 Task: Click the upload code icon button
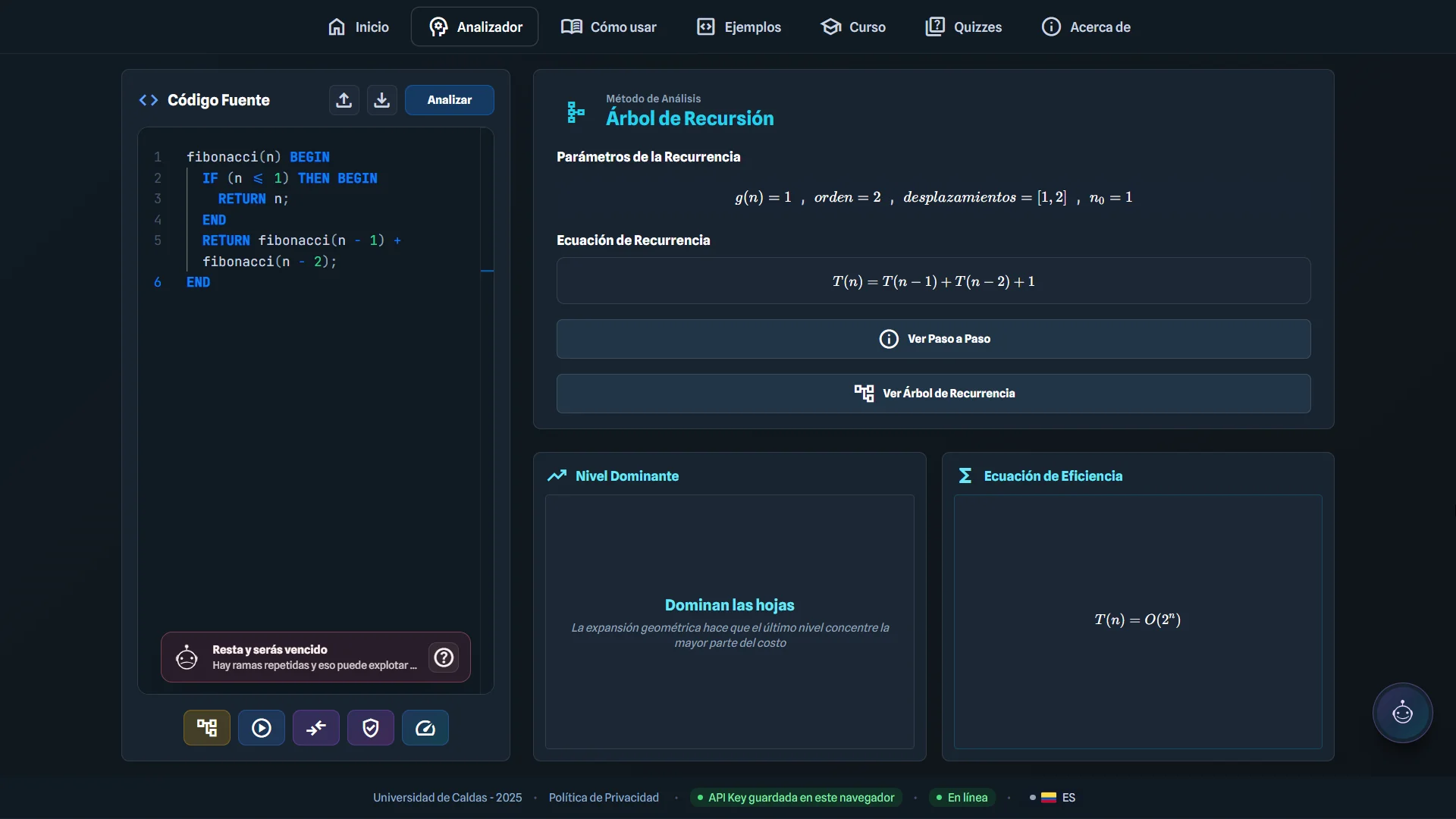(x=344, y=100)
